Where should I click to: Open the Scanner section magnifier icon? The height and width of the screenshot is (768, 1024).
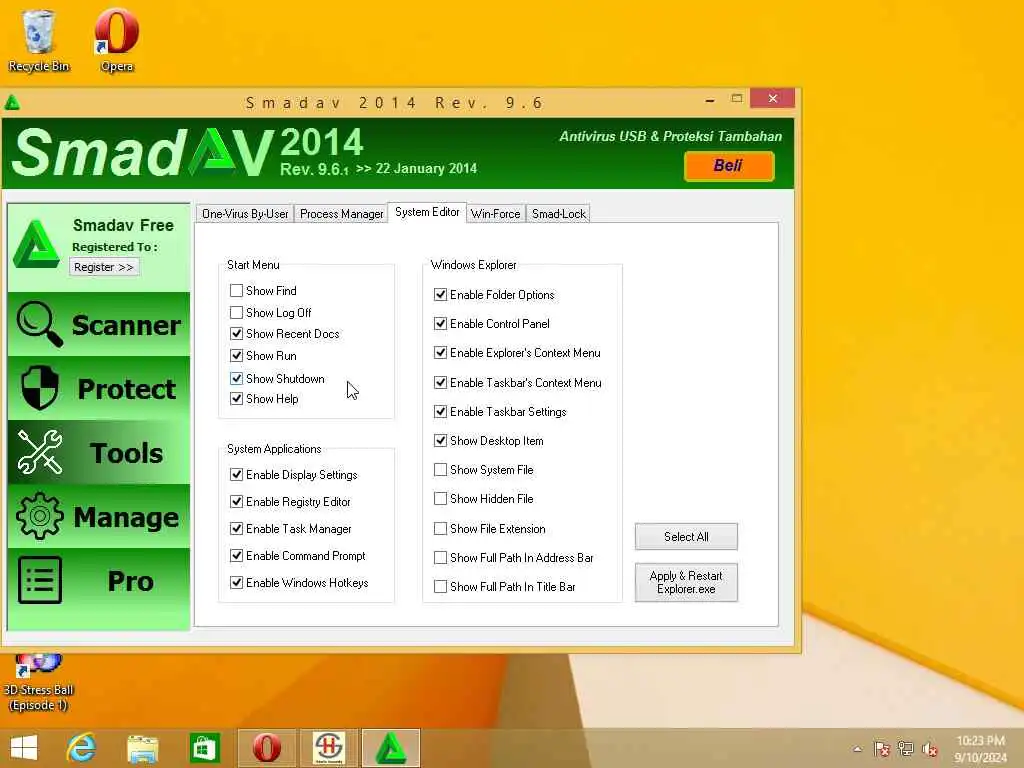pyautogui.click(x=39, y=324)
